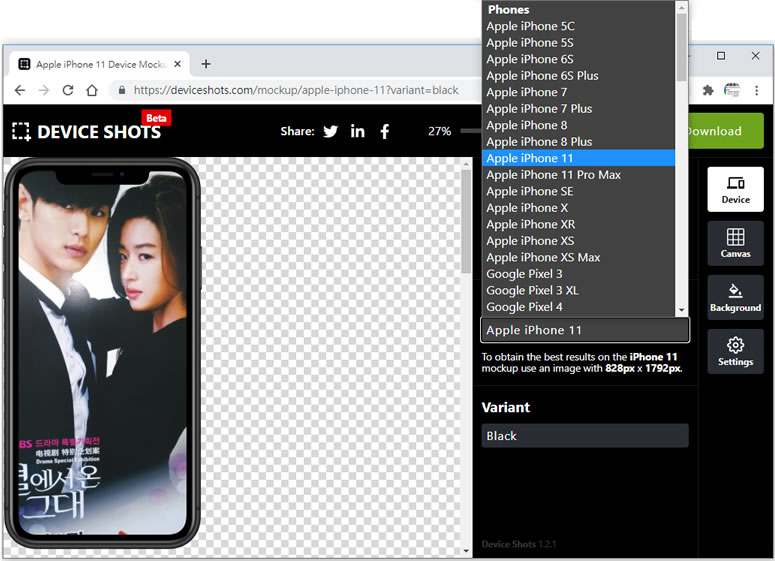Image resolution: width=775 pixels, height=561 pixels.
Task: Open the device model dropdown
Action: [585, 330]
